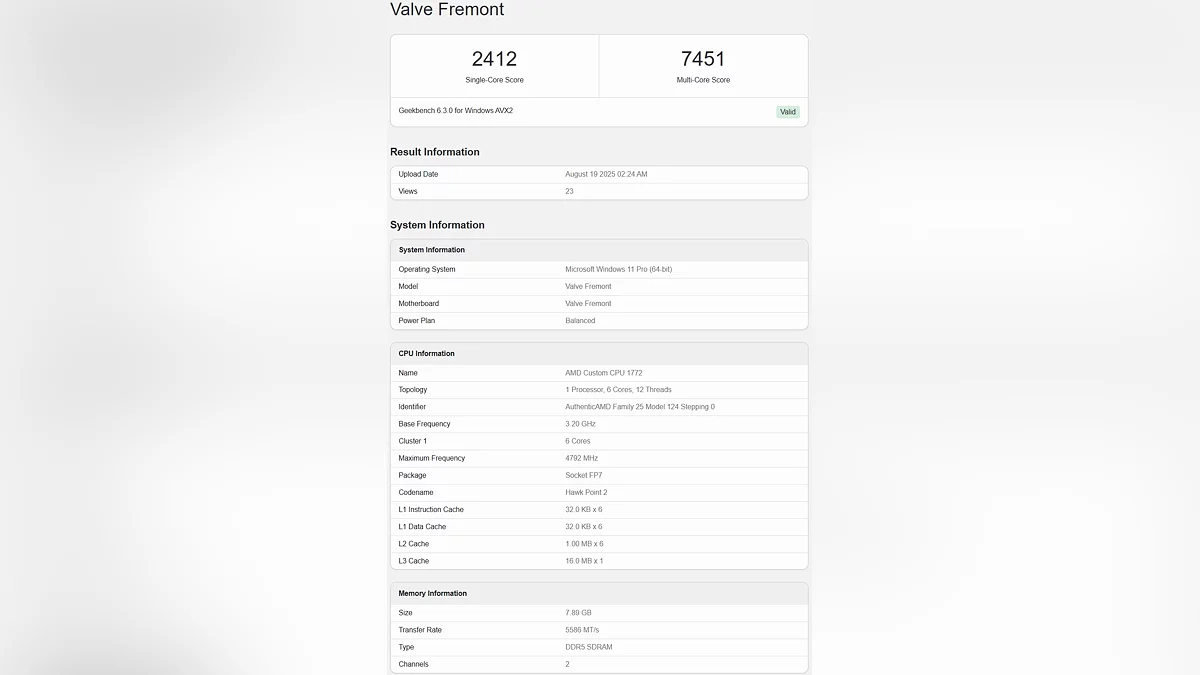Click the green Valid badge
Viewport: 1200px width, 675px height.
pyautogui.click(x=788, y=112)
